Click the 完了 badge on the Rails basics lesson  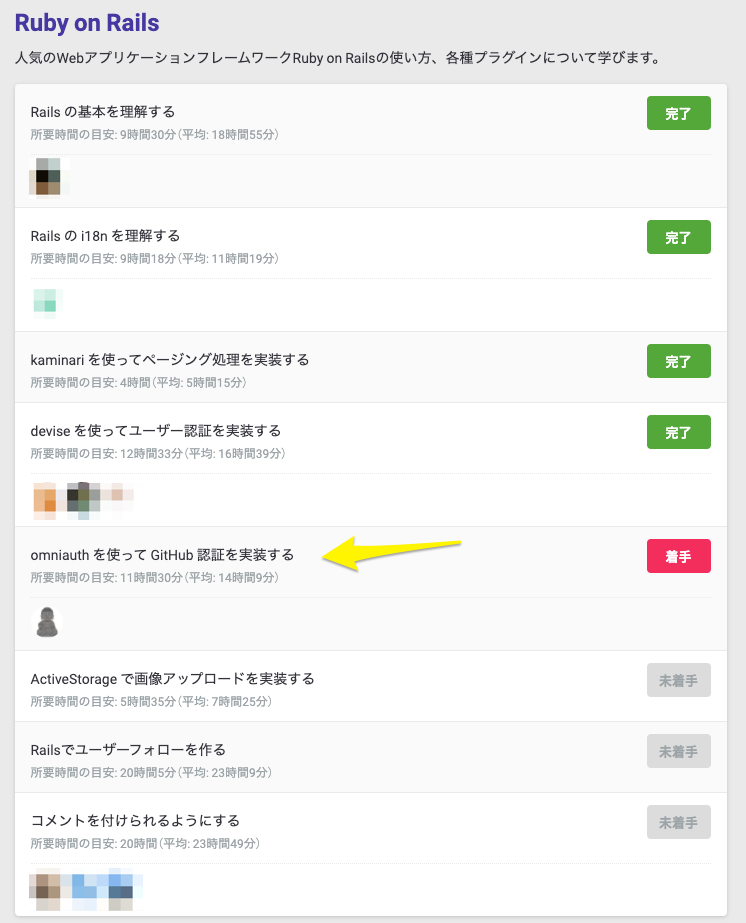(x=679, y=113)
